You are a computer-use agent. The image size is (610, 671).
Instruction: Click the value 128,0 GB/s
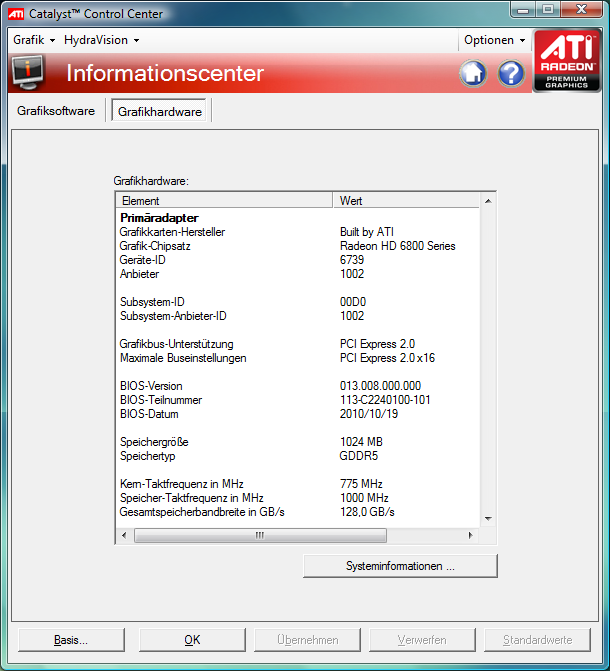coord(367,512)
